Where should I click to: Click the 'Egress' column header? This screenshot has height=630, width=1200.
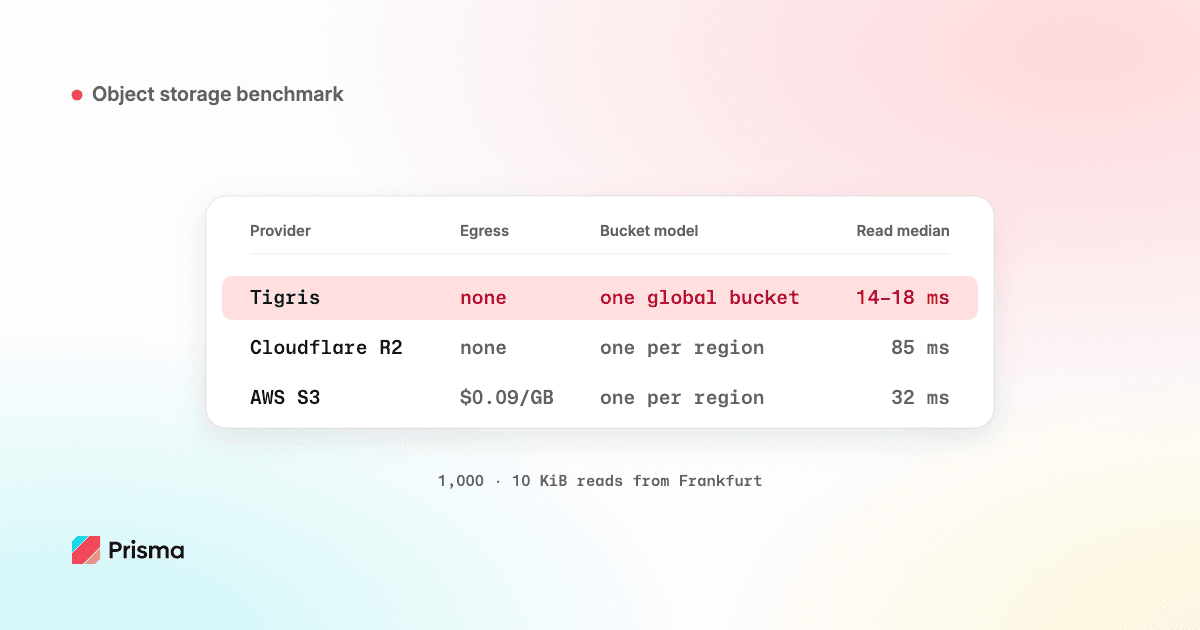coord(484,231)
